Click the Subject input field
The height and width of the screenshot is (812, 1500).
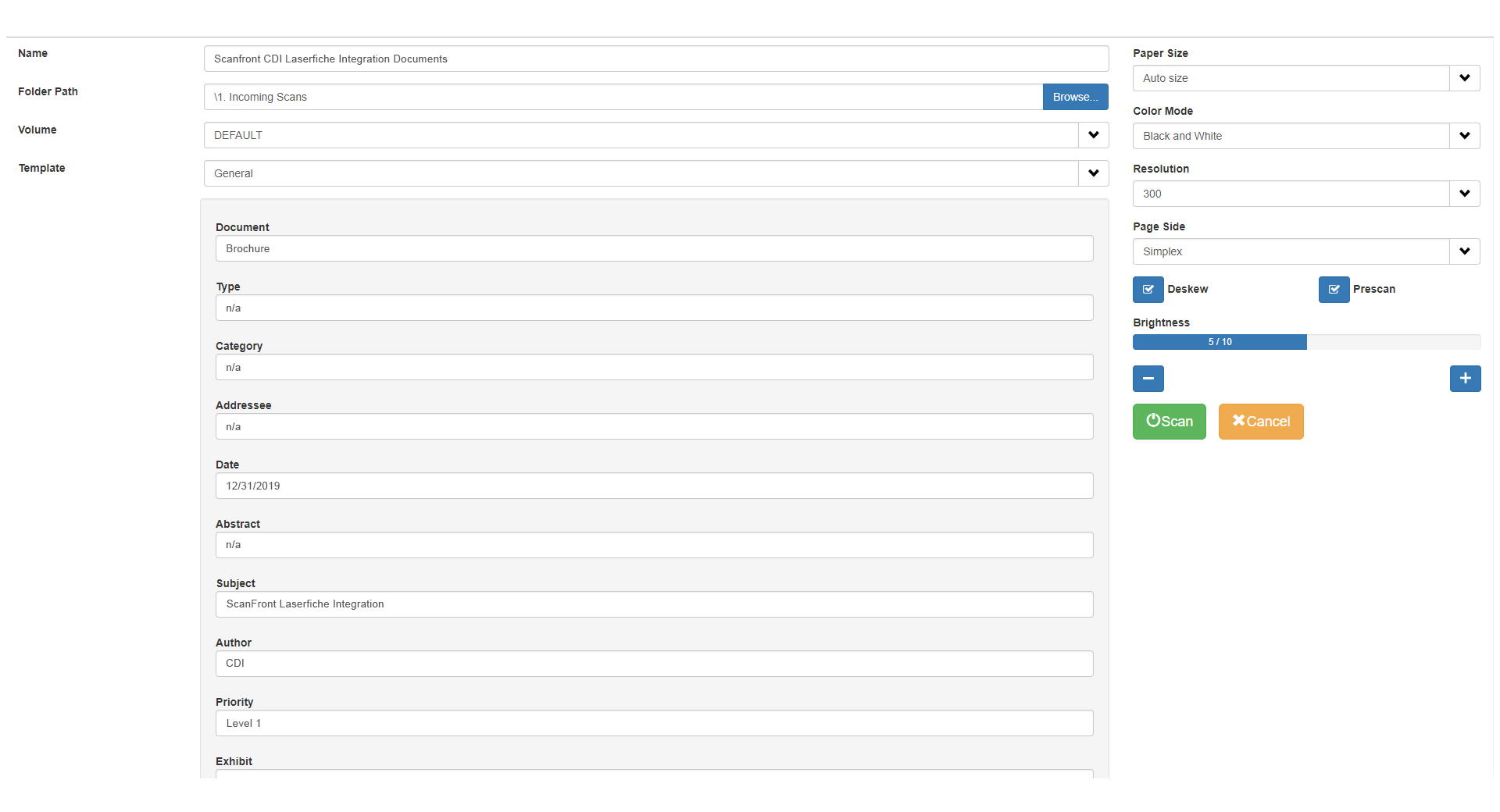(x=655, y=604)
